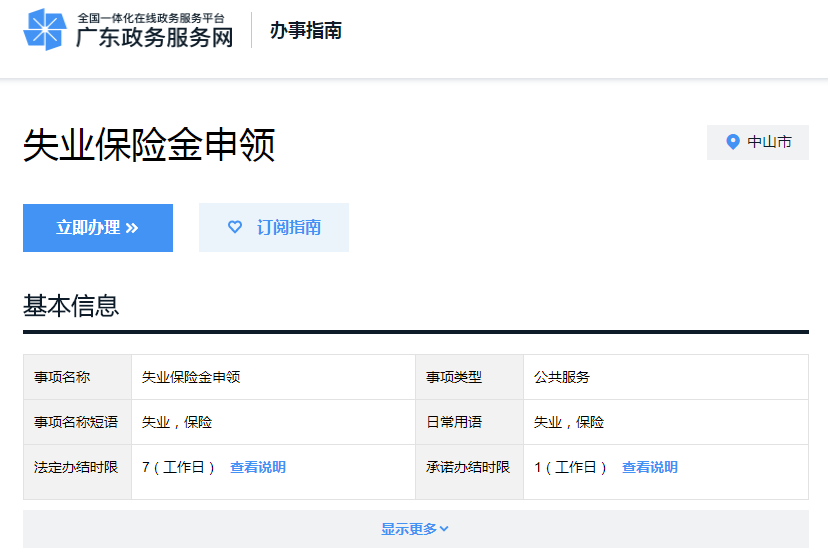Click the 全国一体化在线政务服务平台 tagline
Viewport: 828px width, 560px height.
(x=151, y=18)
